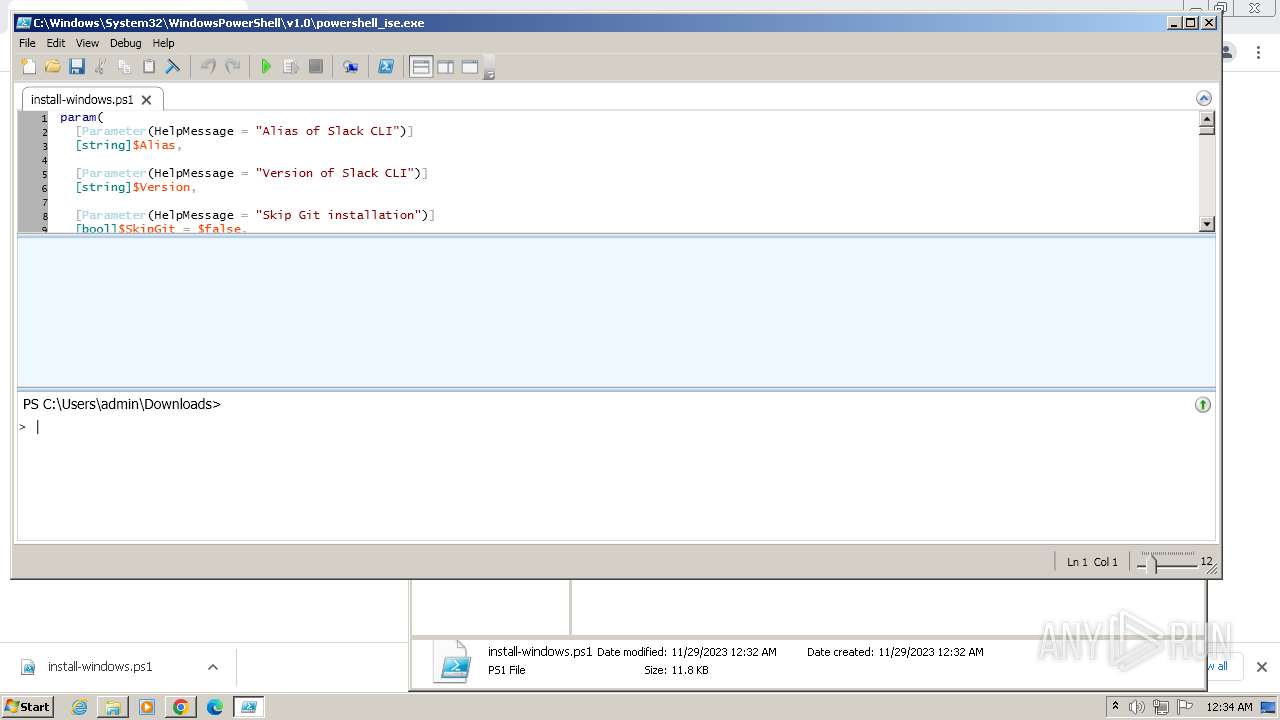Image resolution: width=1280 pixels, height=720 pixels.
Task: Collapse the script pane with the blue arrow
Action: pyautogui.click(x=1204, y=98)
